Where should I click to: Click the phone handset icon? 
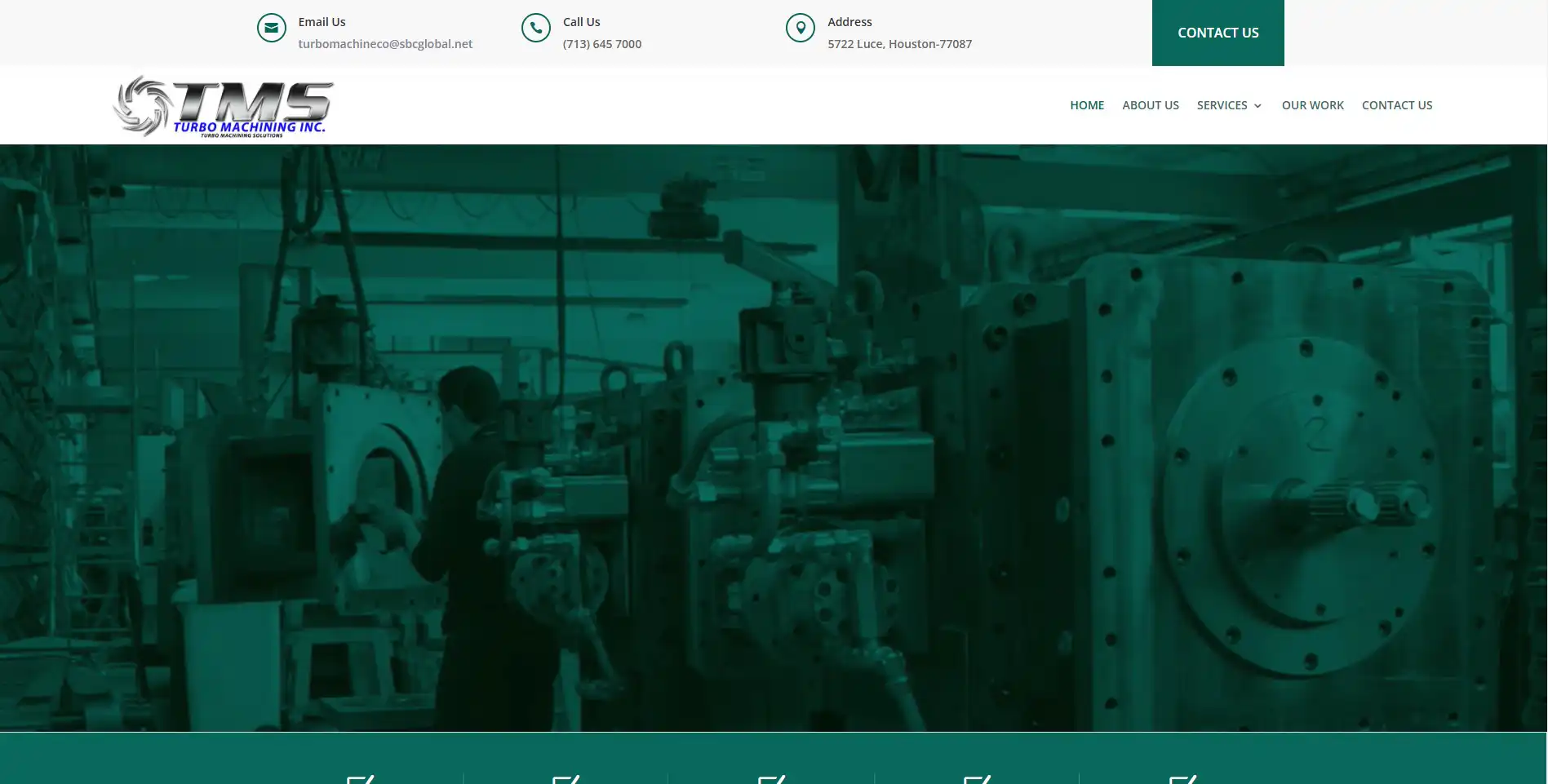(x=535, y=28)
